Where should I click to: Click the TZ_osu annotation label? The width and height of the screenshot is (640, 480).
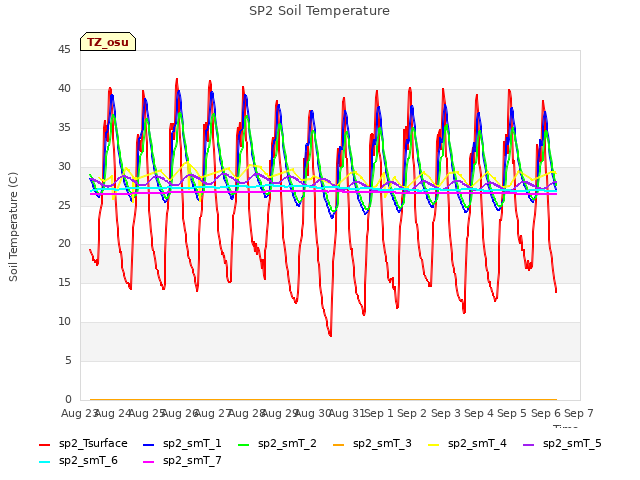click(108, 42)
